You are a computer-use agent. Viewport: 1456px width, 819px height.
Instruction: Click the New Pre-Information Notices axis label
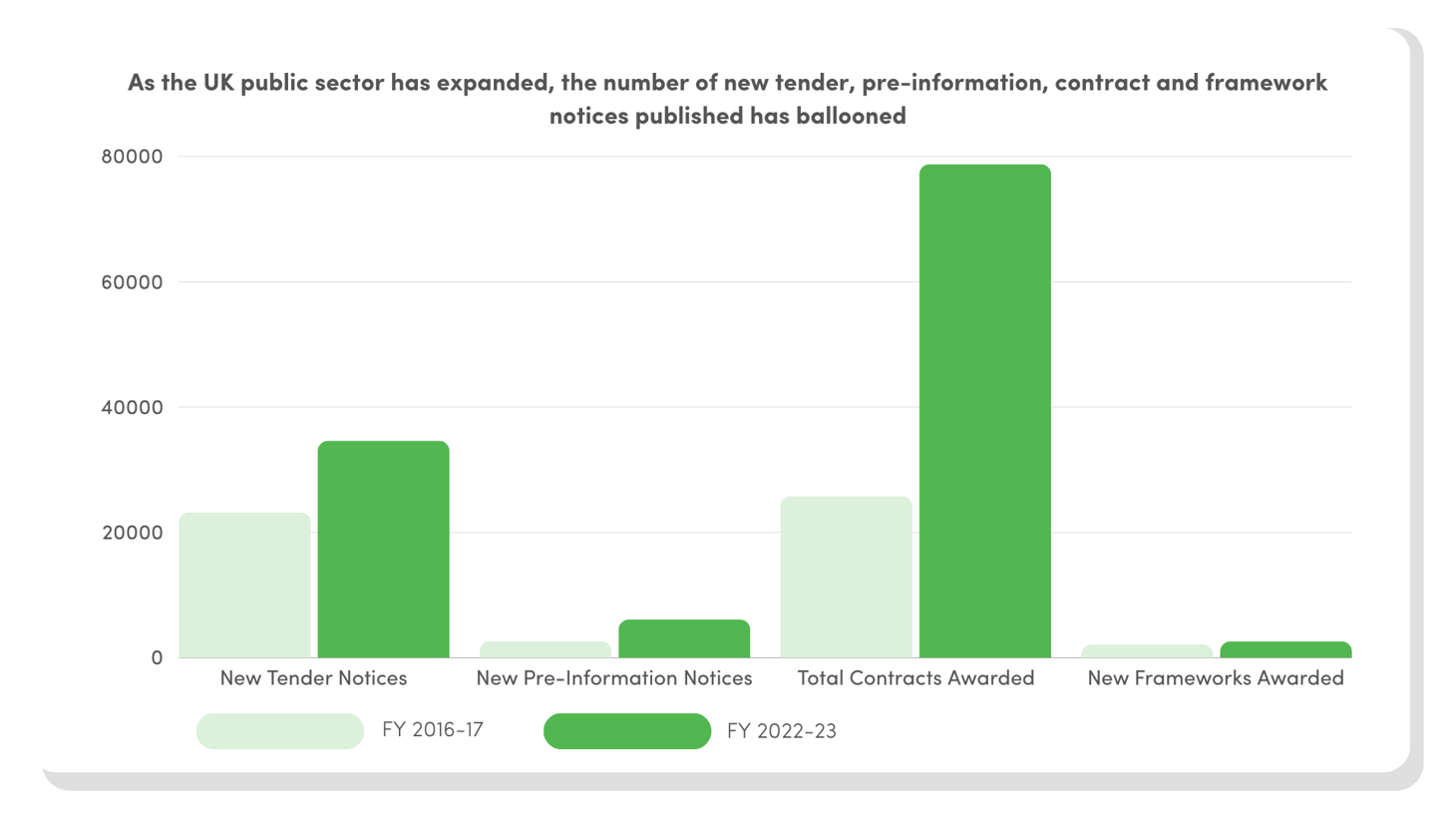(614, 678)
